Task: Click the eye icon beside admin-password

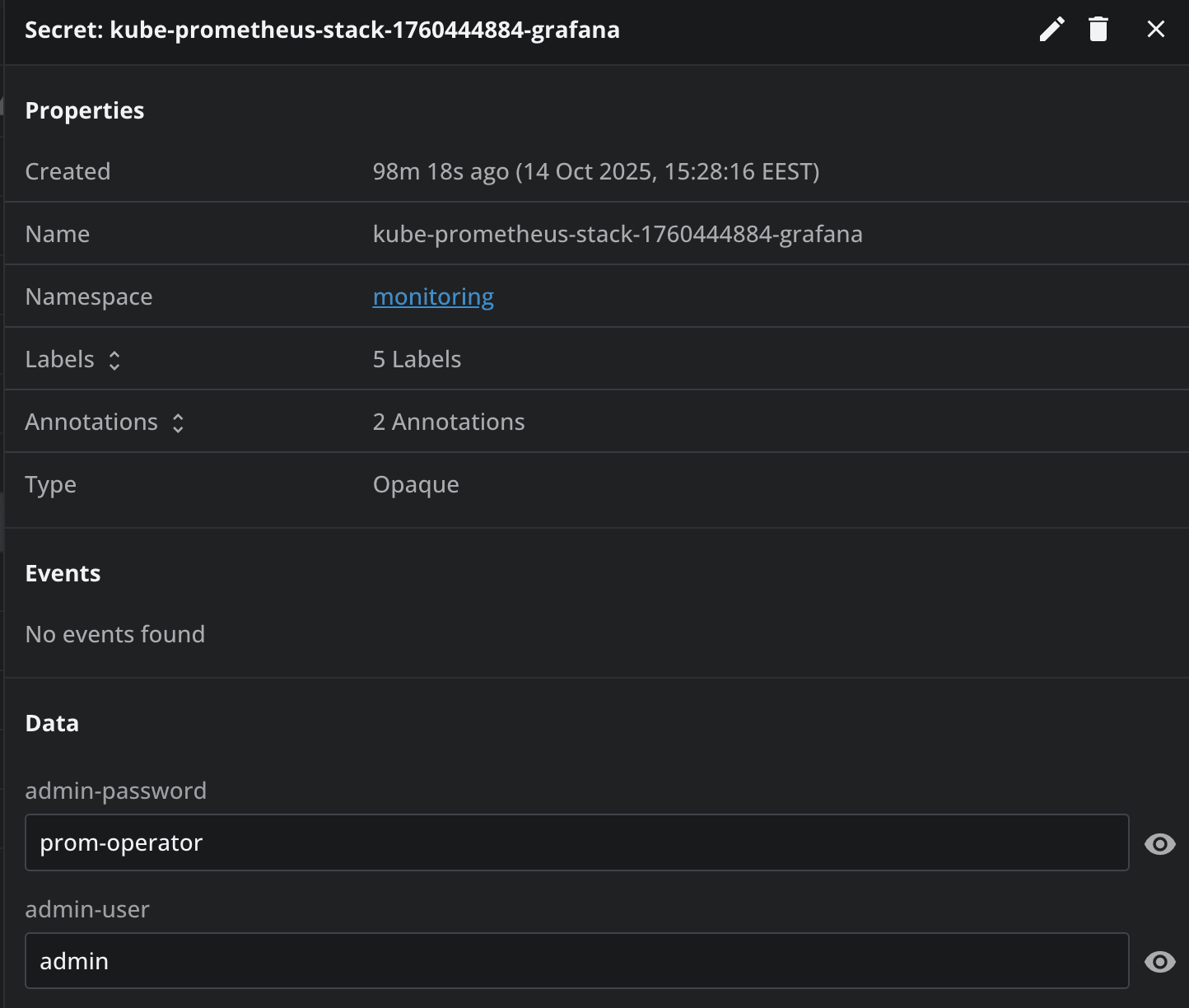Action: (1159, 842)
